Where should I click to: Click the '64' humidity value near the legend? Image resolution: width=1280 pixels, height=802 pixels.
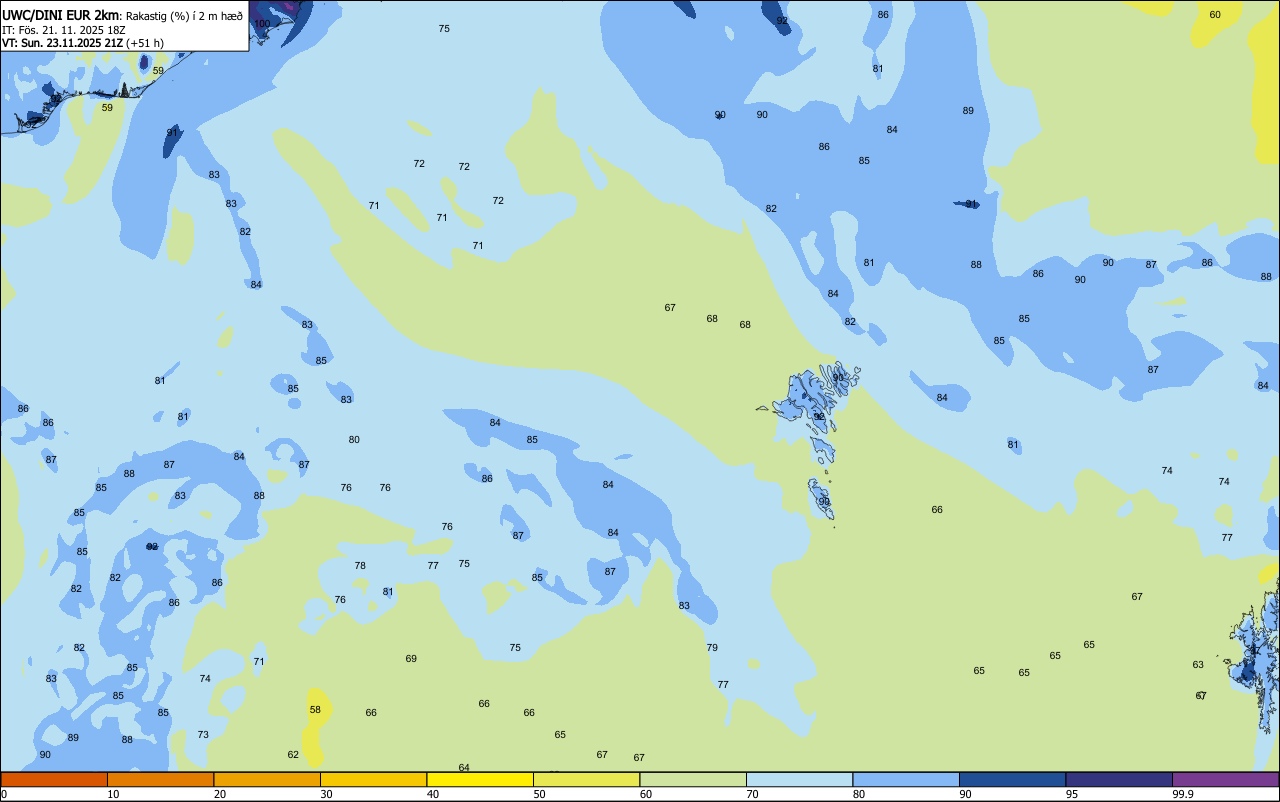(464, 768)
